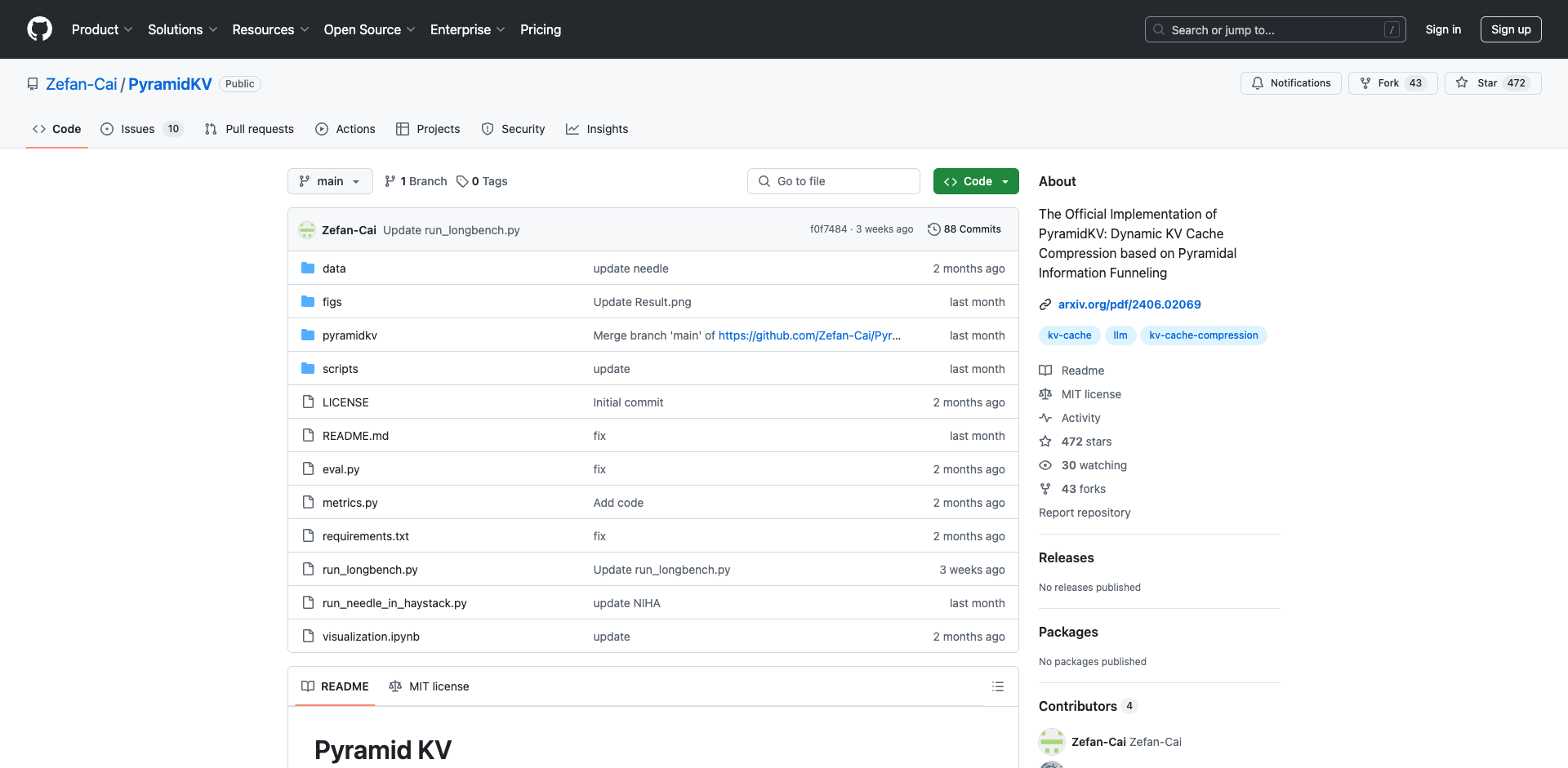Click the scripts folder icon
This screenshot has width=1568, height=768.
point(308,369)
